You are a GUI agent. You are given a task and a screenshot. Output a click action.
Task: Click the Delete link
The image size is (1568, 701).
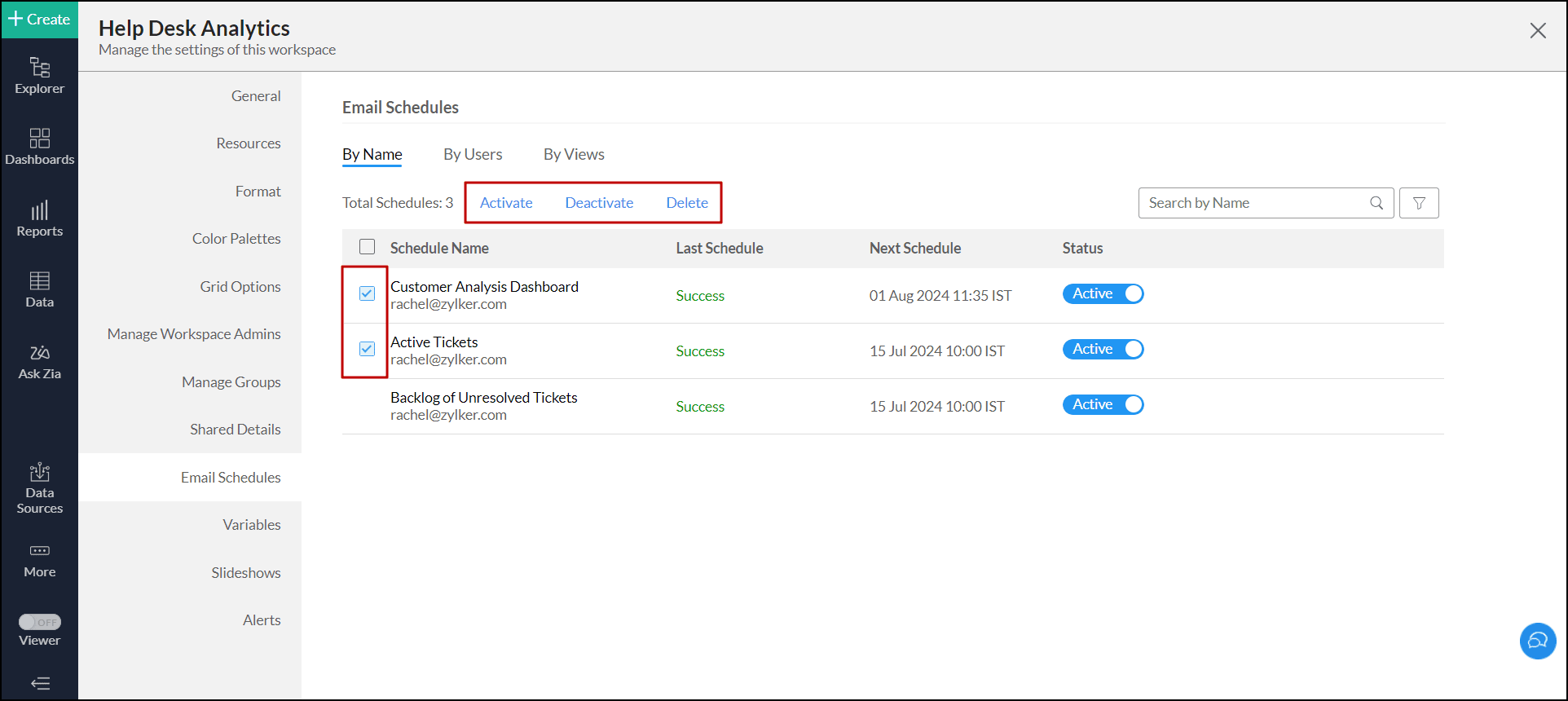pos(687,203)
